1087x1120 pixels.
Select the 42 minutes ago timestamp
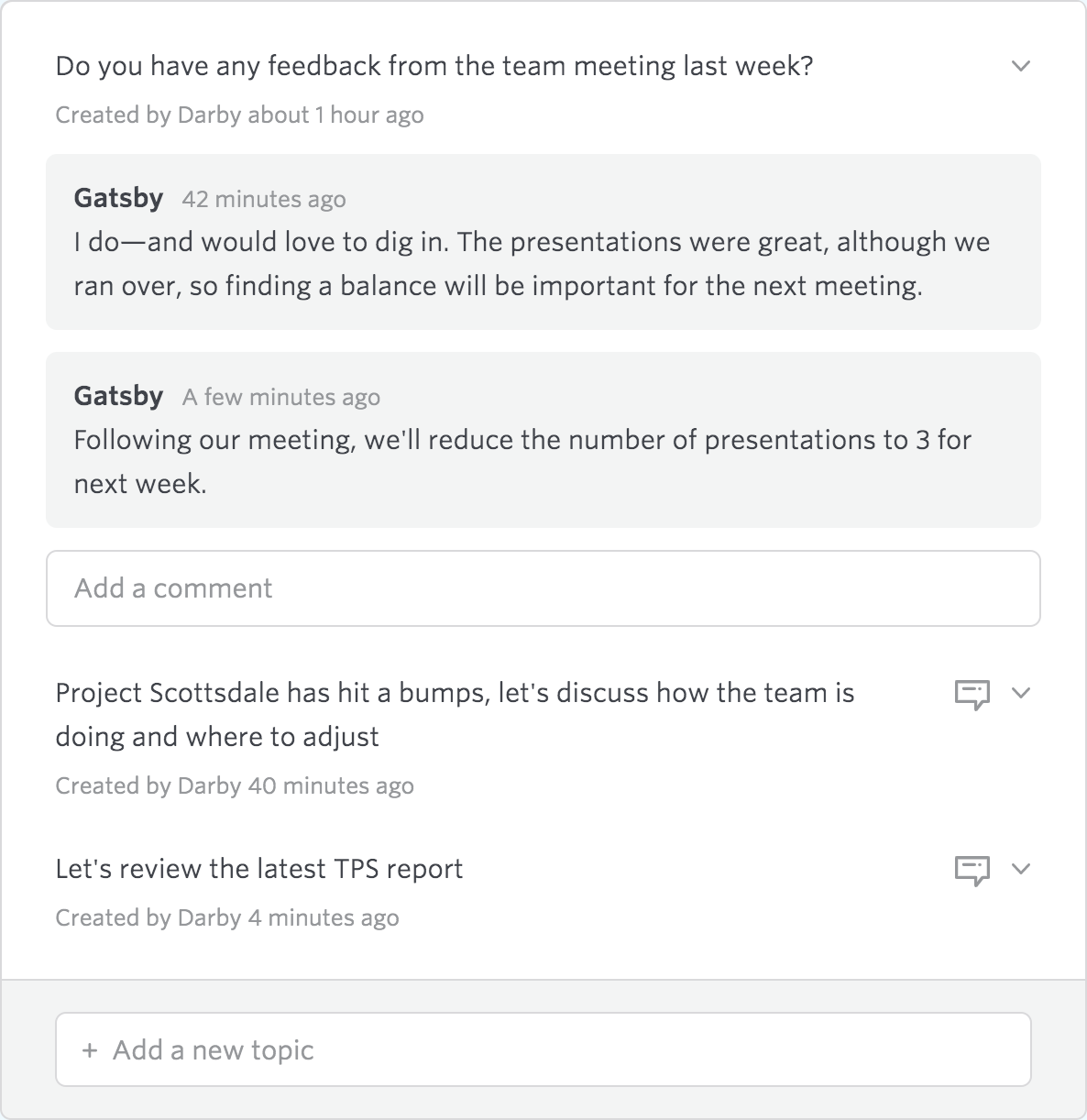point(265,199)
